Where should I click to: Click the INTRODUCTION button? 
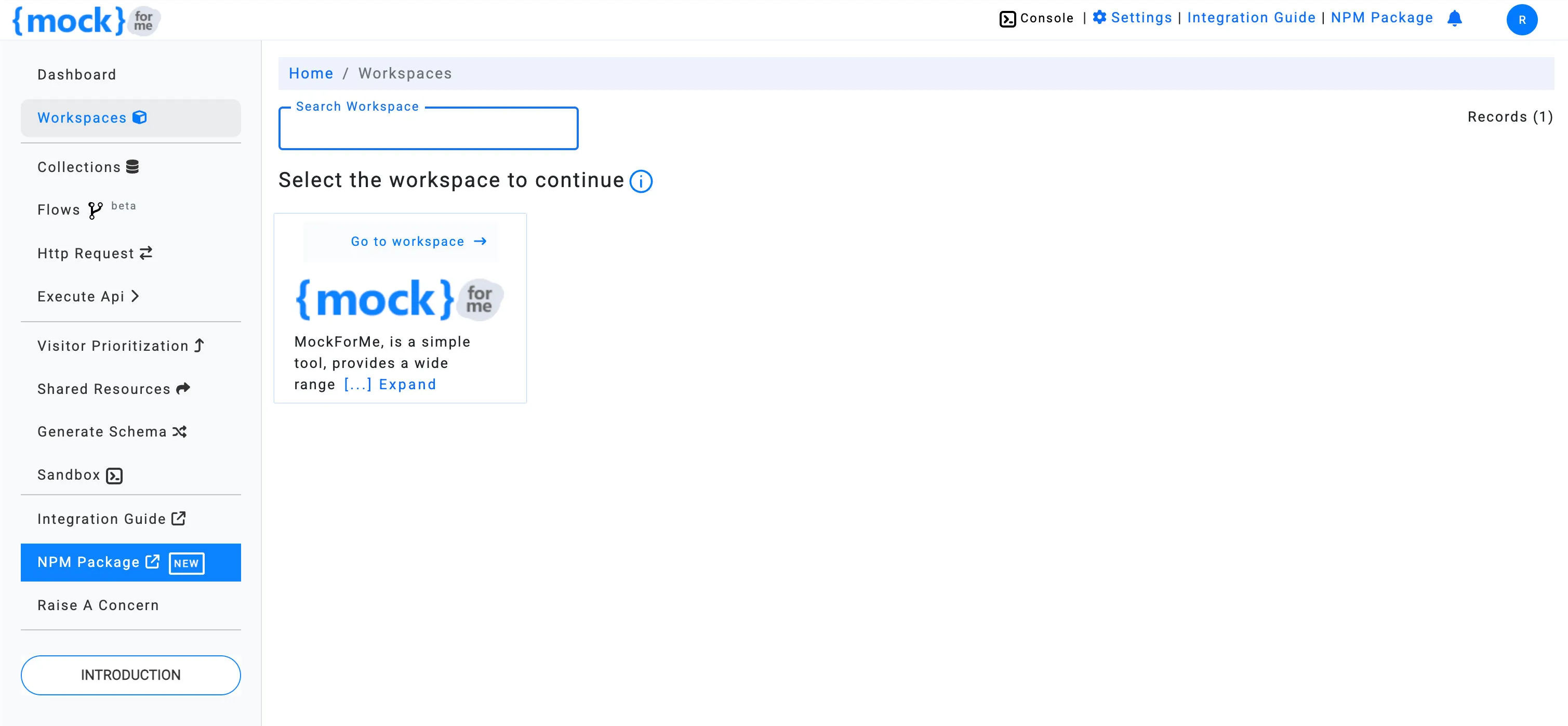131,675
